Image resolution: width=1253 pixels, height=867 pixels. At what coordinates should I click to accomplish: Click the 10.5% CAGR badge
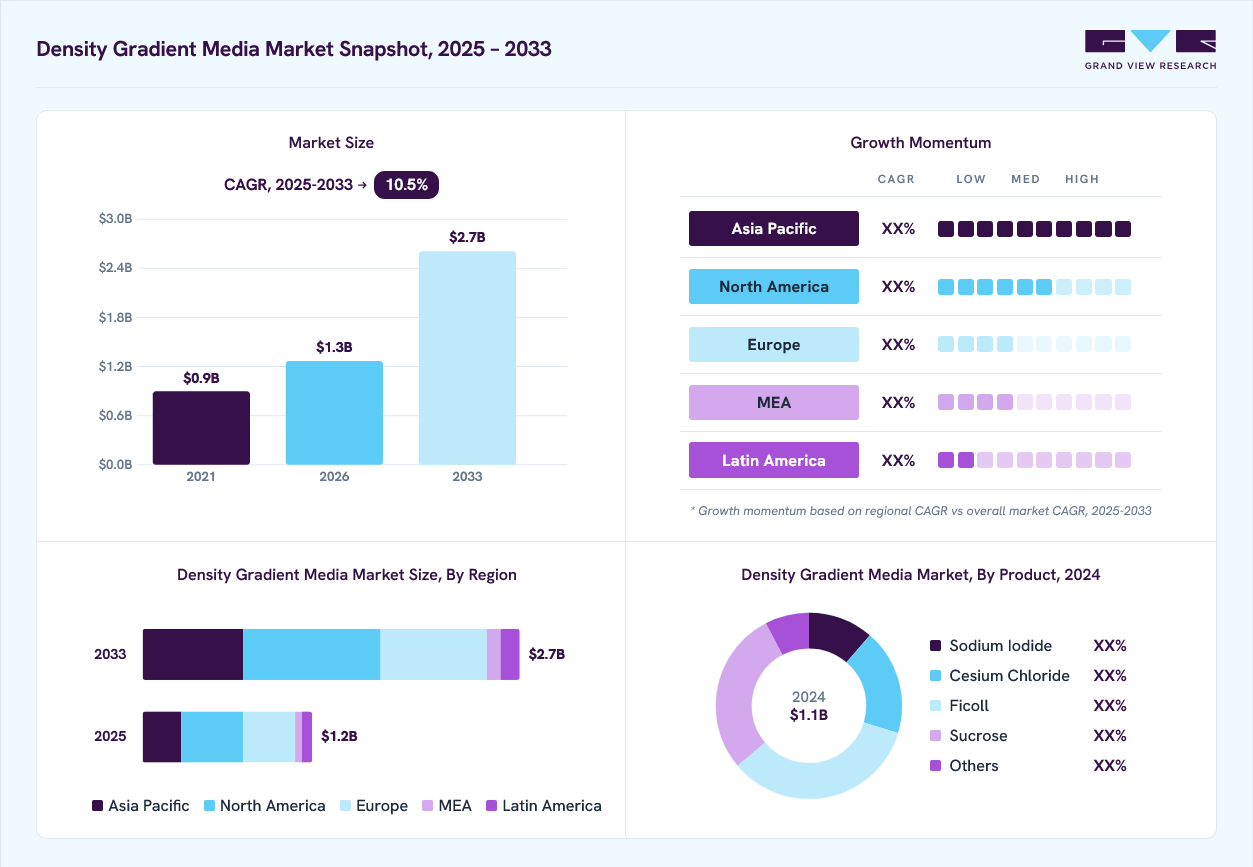(406, 184)
